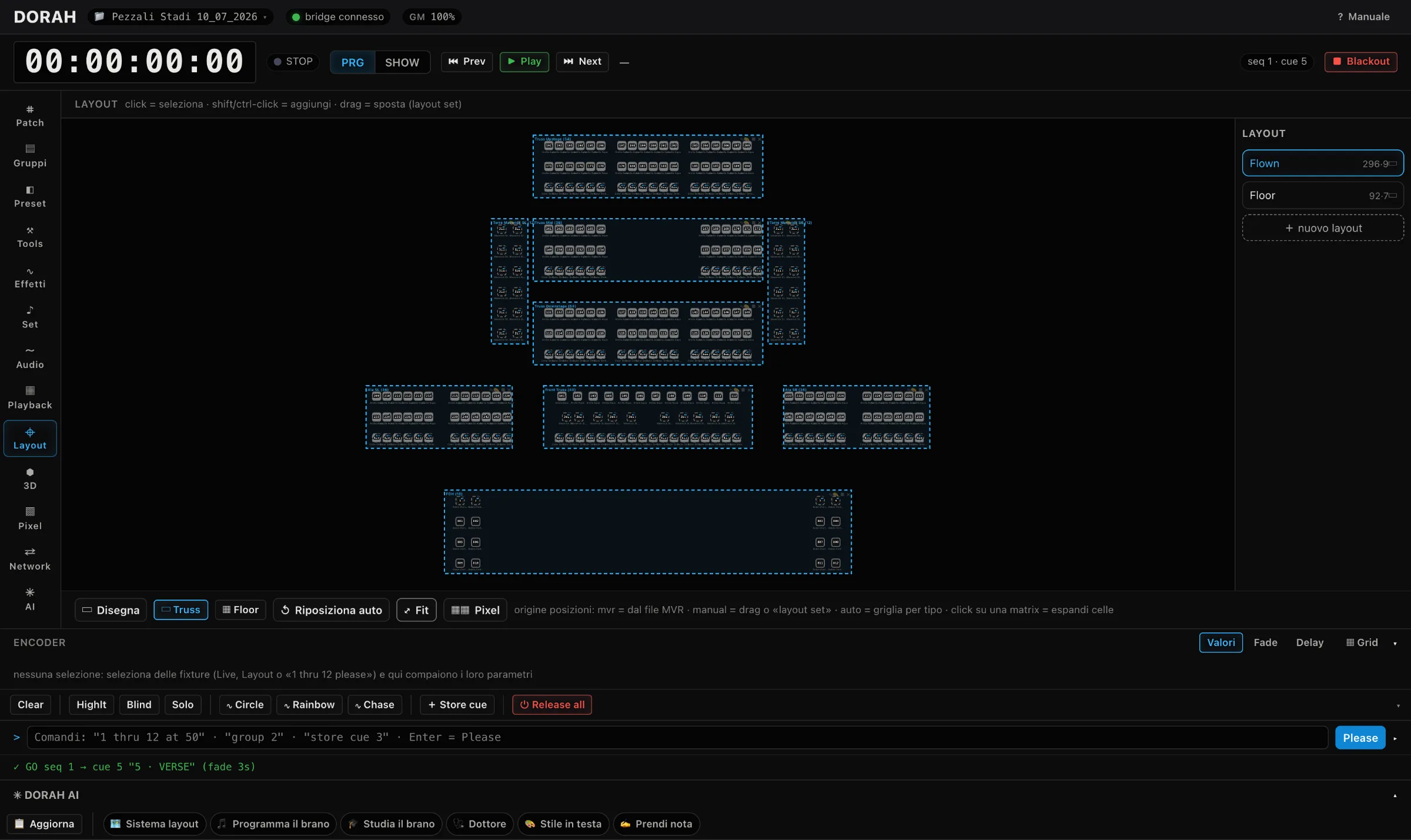Select the Fade encoder tab

(1265, 642)
